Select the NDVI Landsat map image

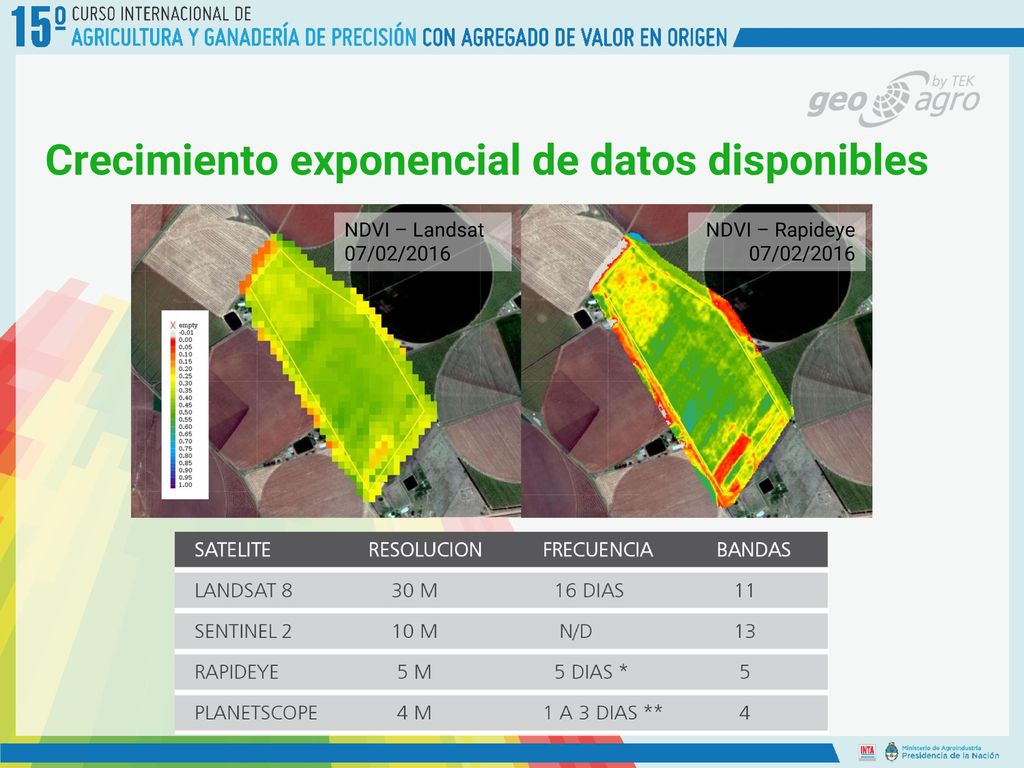click(326, 360)
